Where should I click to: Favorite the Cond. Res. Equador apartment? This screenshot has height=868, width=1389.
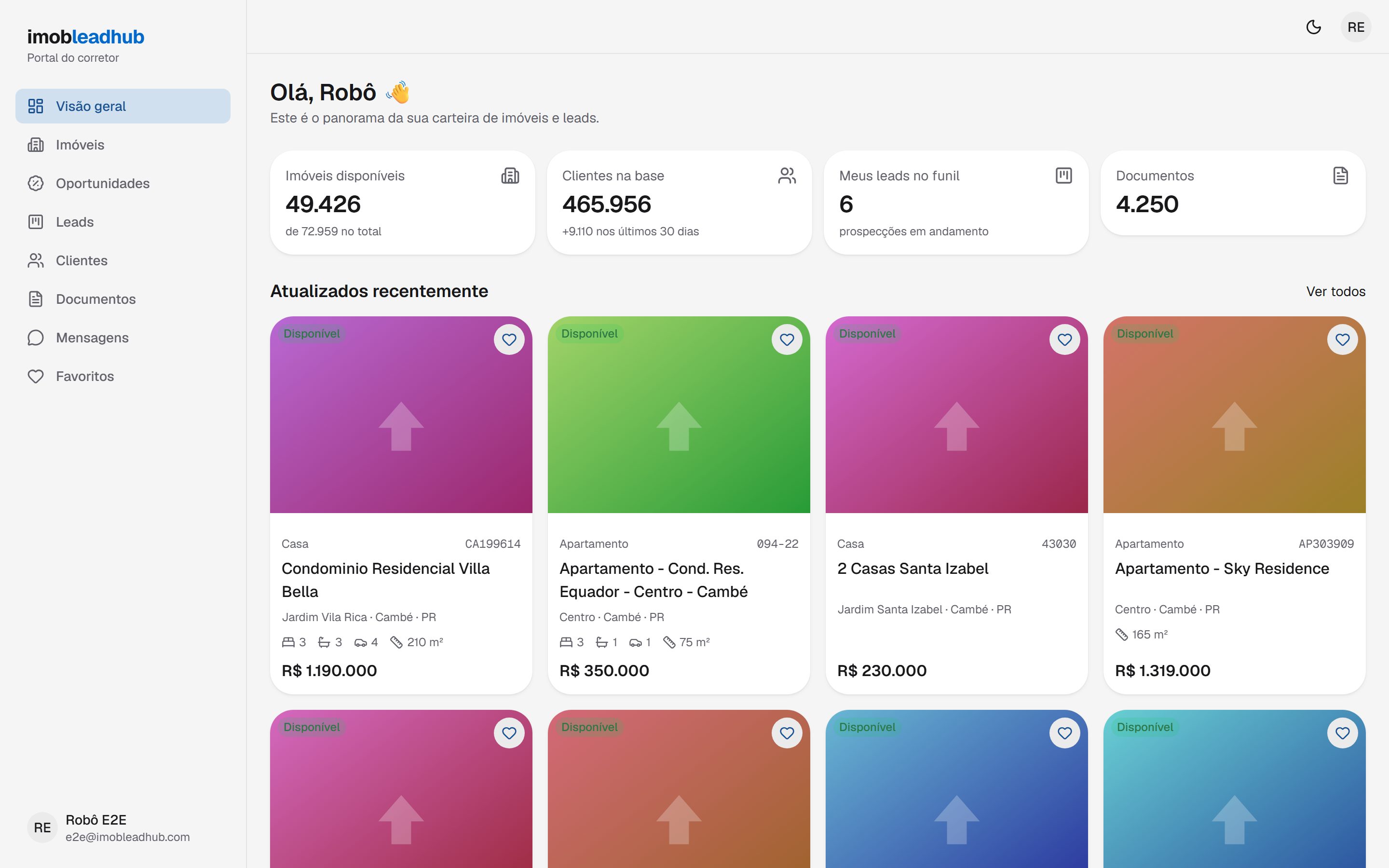(787, 339)
